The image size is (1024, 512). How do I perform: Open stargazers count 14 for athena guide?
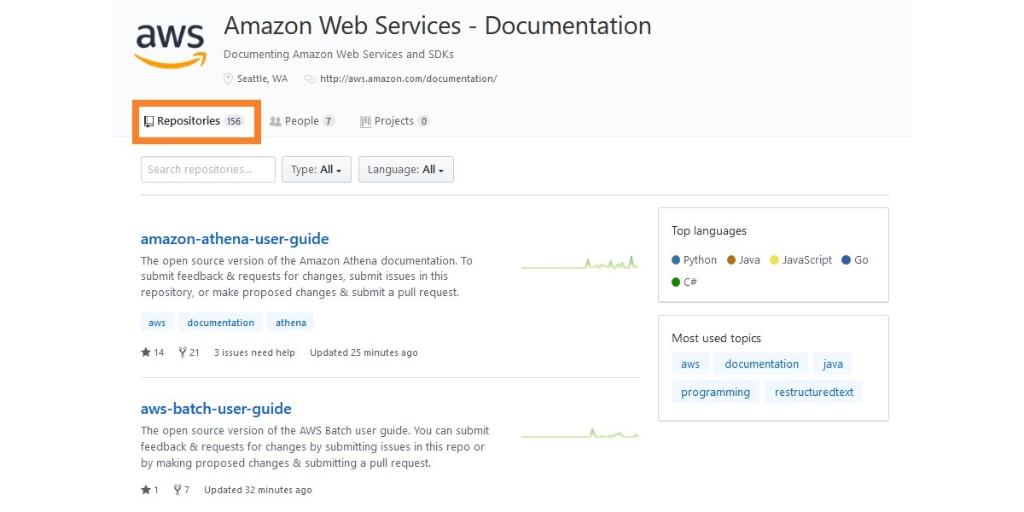click(152, 353)
